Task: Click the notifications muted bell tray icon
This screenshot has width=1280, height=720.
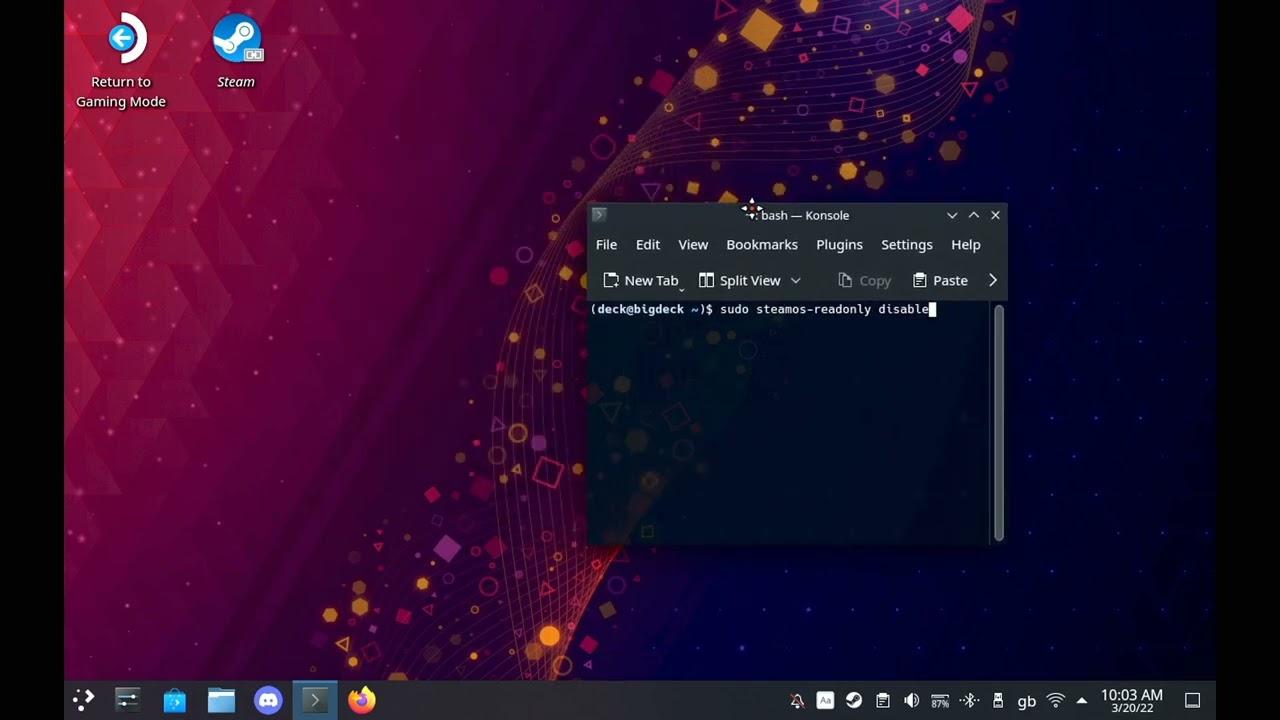Action: click(x=797, y=701)
